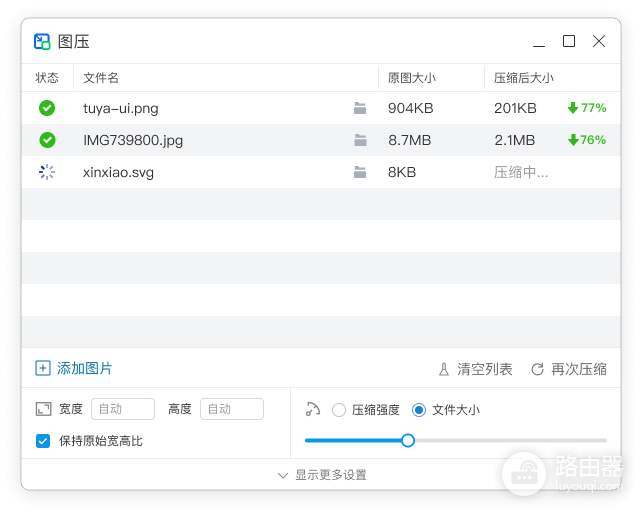Click the compression slider handle
Image resolution: width=642 pixels, height=514 pixels.
coord(408,441)
